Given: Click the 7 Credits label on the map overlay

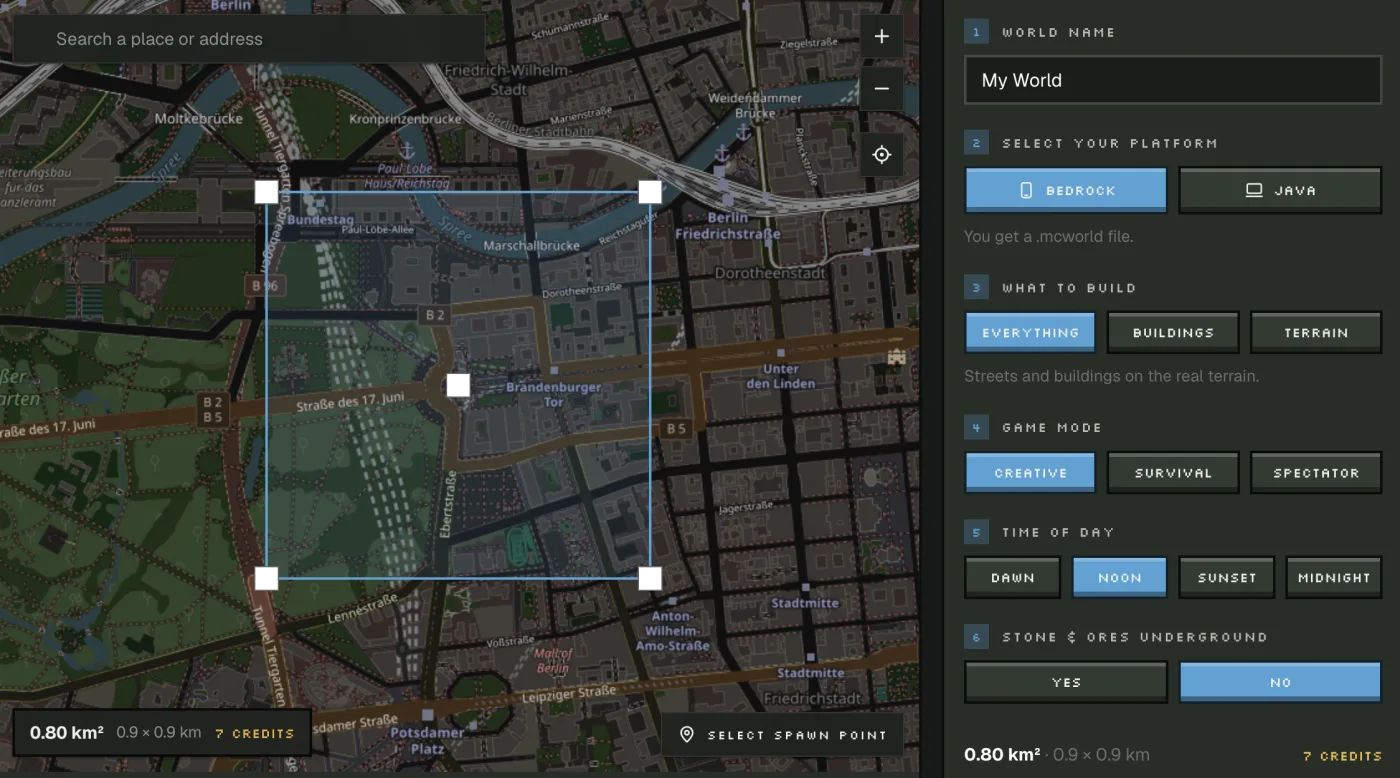Looking at the screenshot, I should coord(255,733).
